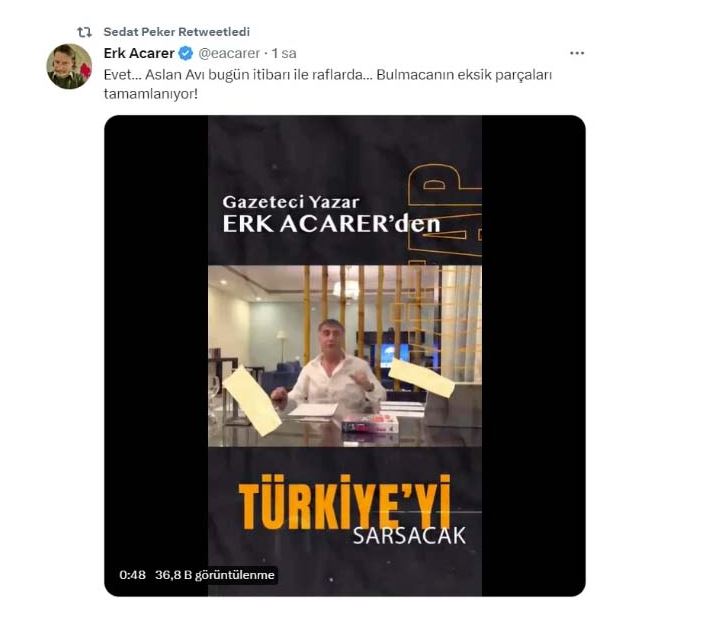Click the white SARSACAK text in the video

point(409,536)
